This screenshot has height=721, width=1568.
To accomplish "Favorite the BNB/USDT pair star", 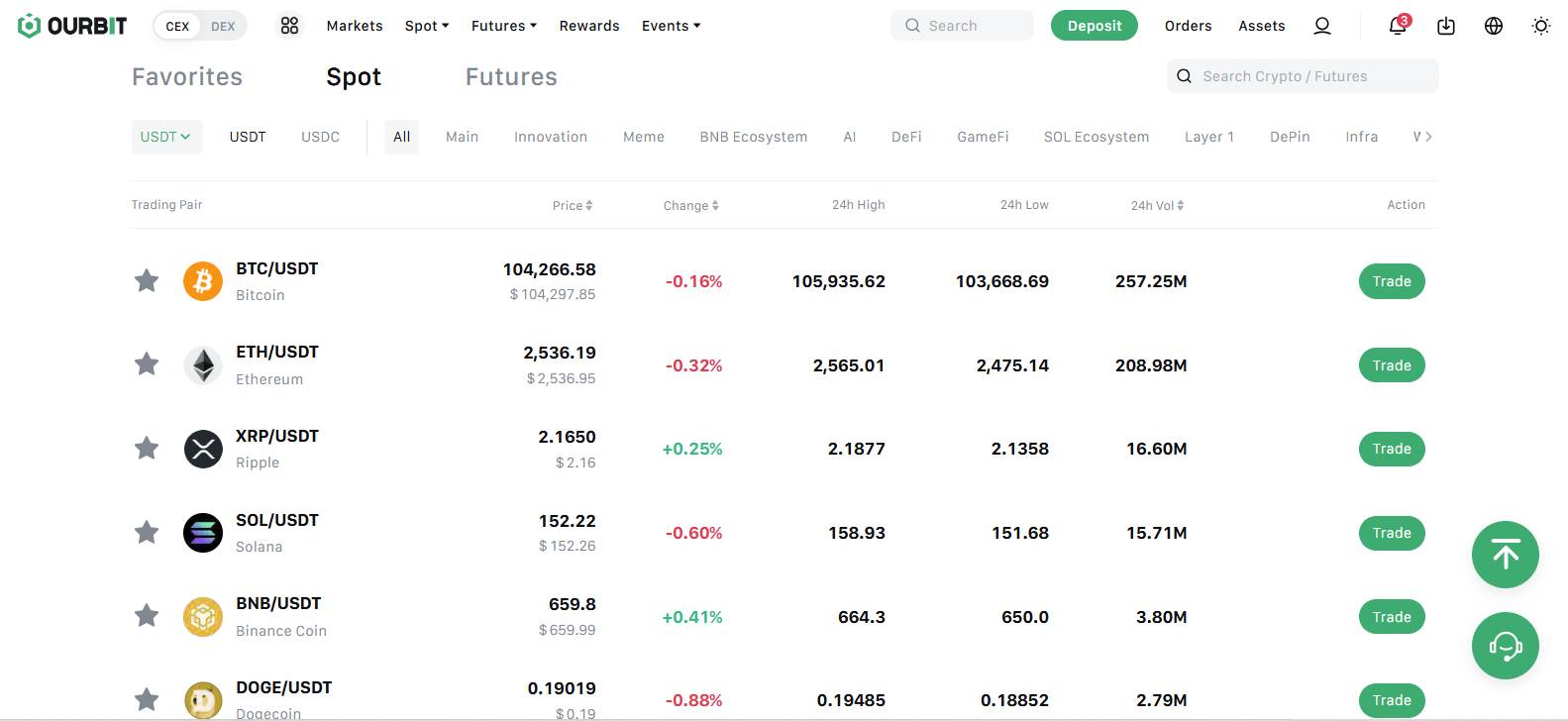I will point(147,616).
